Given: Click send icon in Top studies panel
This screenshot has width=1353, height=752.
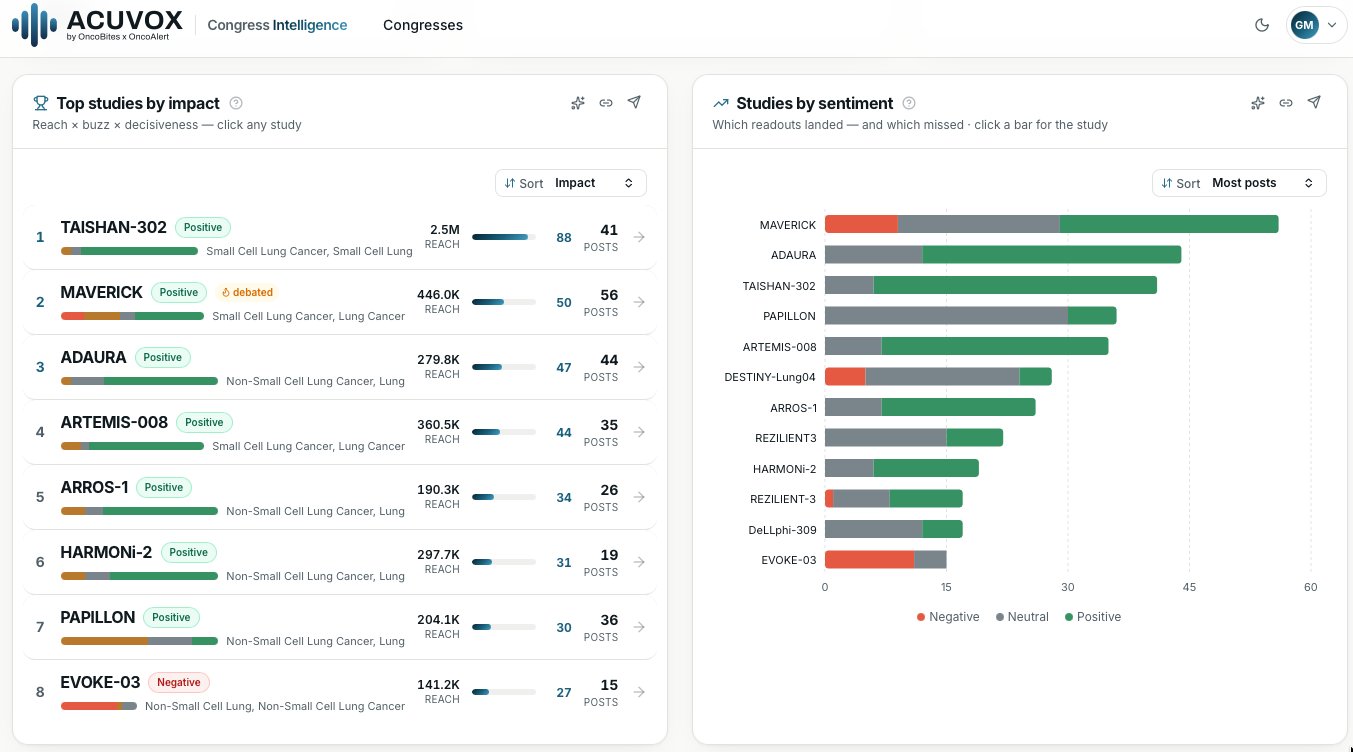Looking at the screenshot, I should click(634, 102).
